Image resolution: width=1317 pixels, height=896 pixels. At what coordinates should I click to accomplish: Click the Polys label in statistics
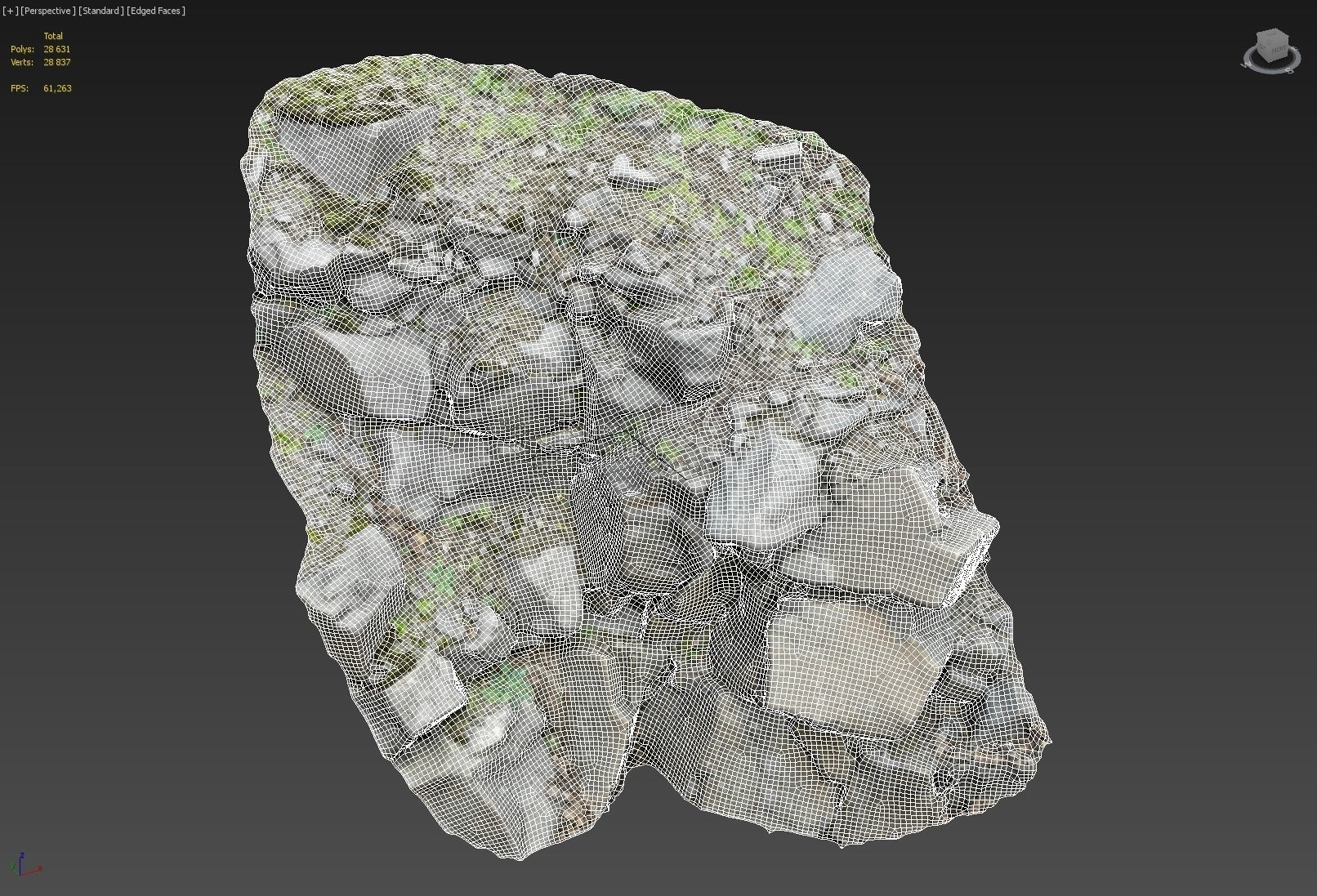(x=22, y=49)
